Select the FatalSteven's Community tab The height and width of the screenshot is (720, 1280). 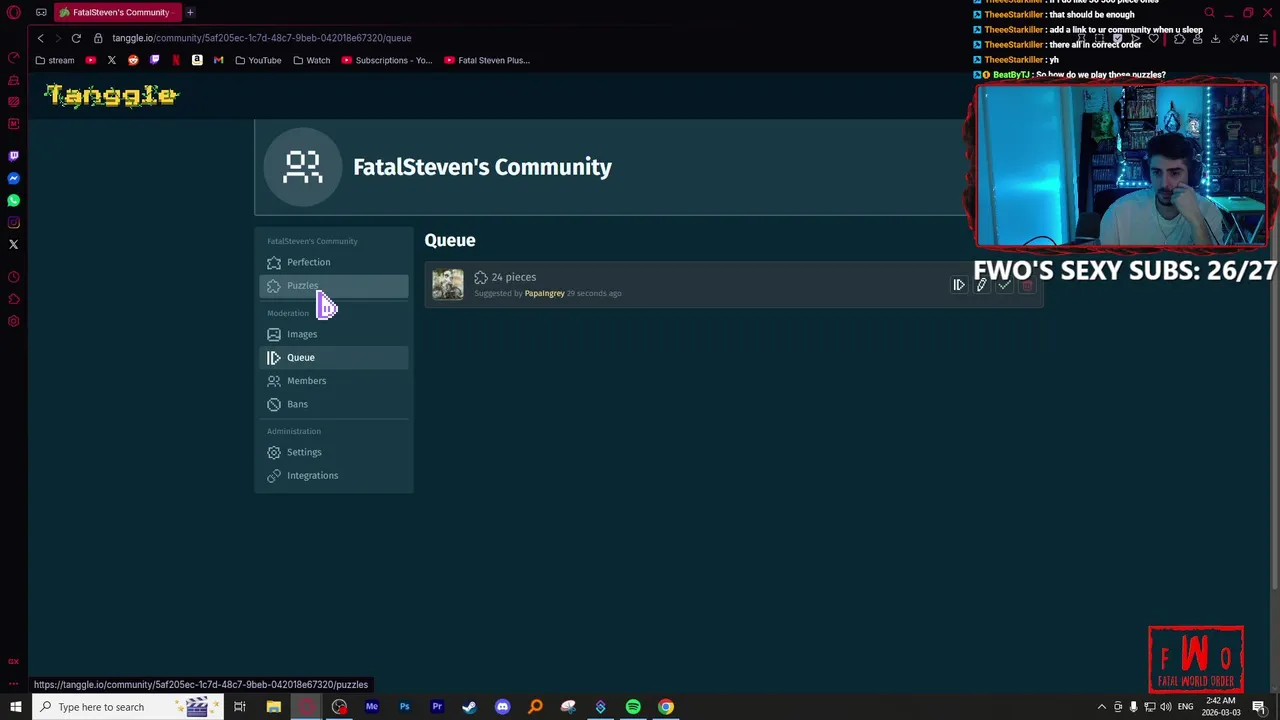click(116, 12)
